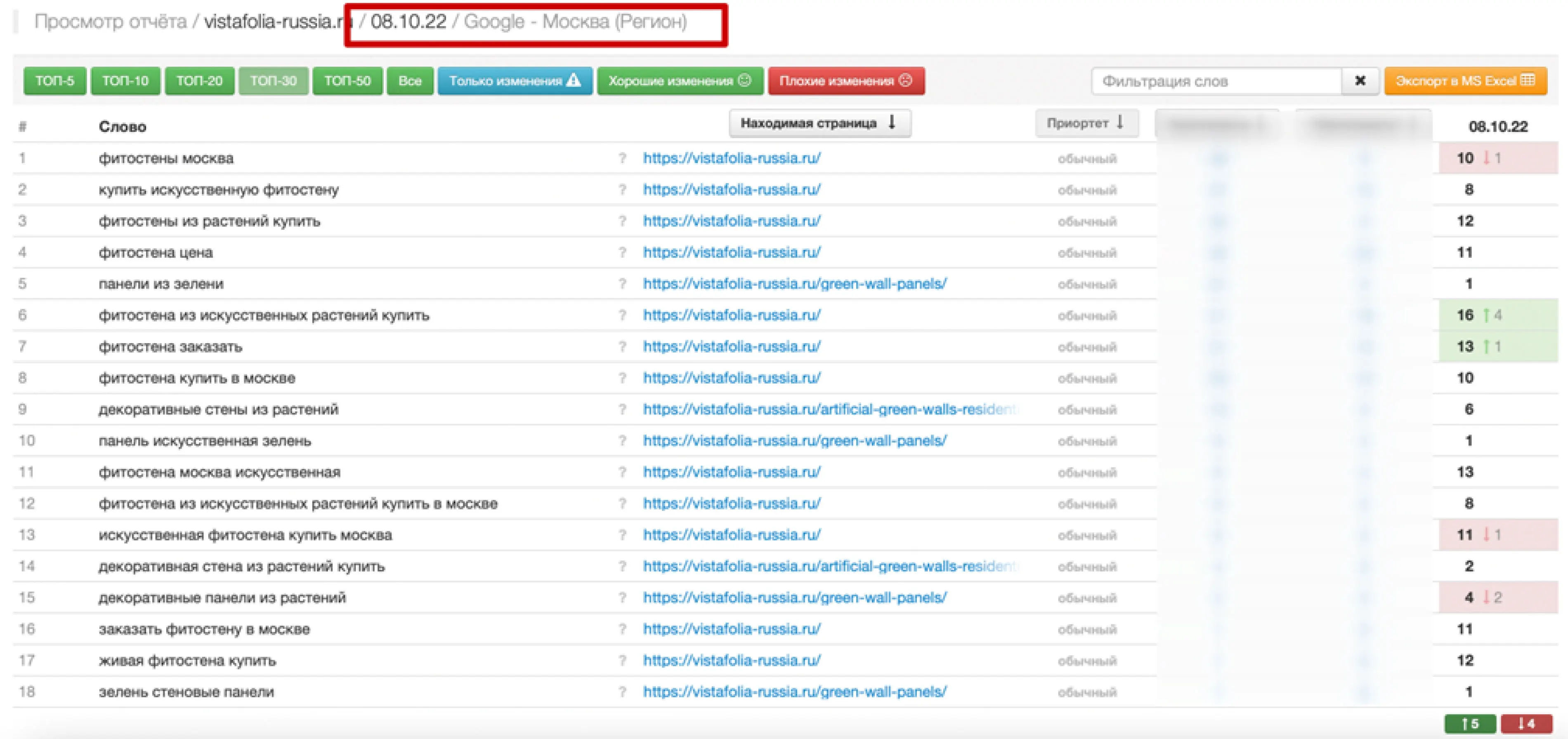1568x739 pixels.
Task: Sort by Находимая страница column
Action: pos(820,123)
